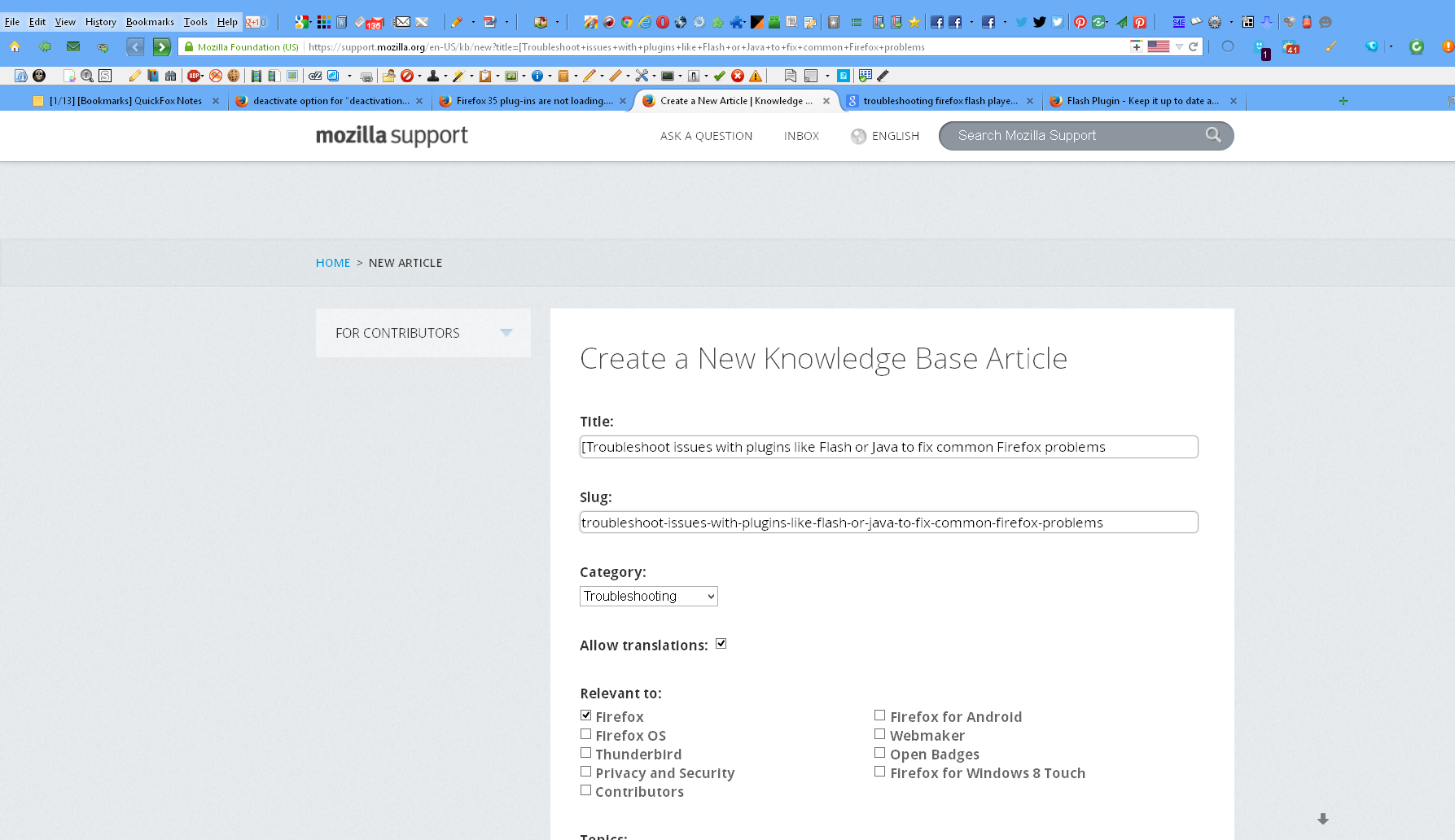
Task: Check the Firefox OS checkbox
Action: (585, 734)
